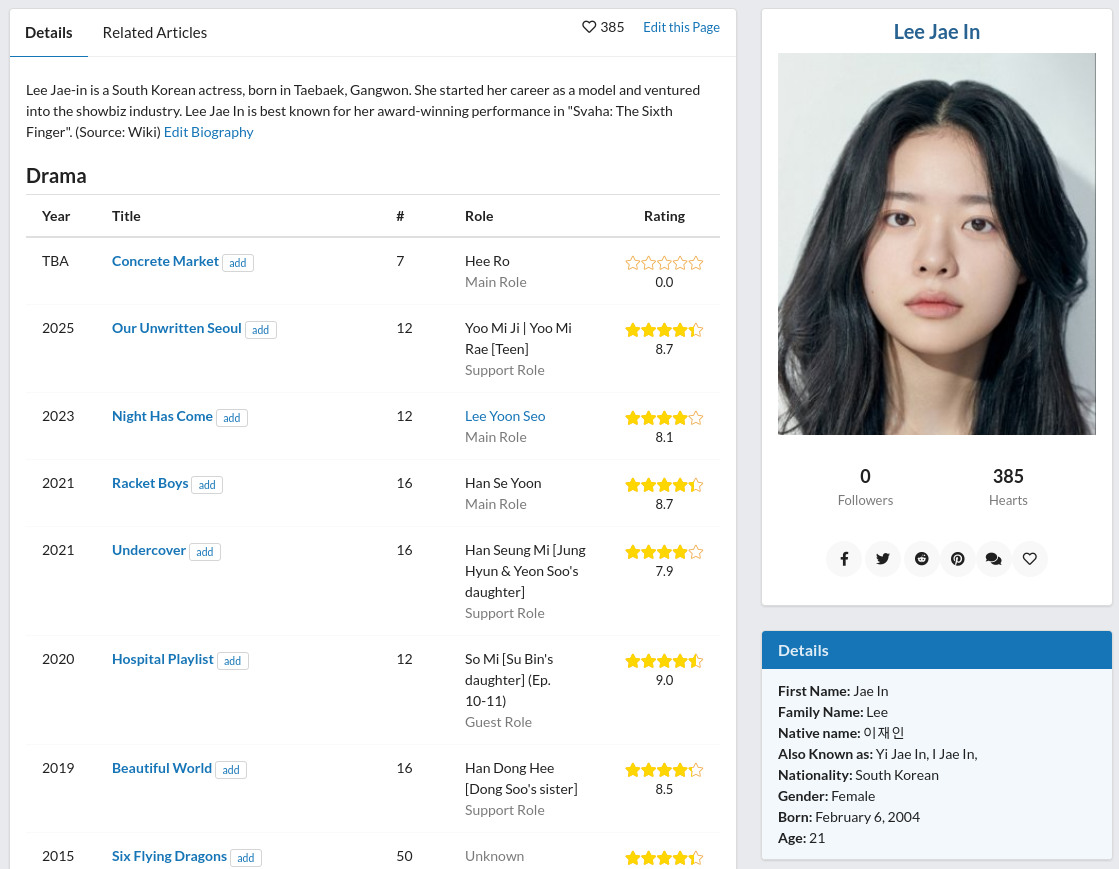Add Night Has Come to list

tap(232, 418)
